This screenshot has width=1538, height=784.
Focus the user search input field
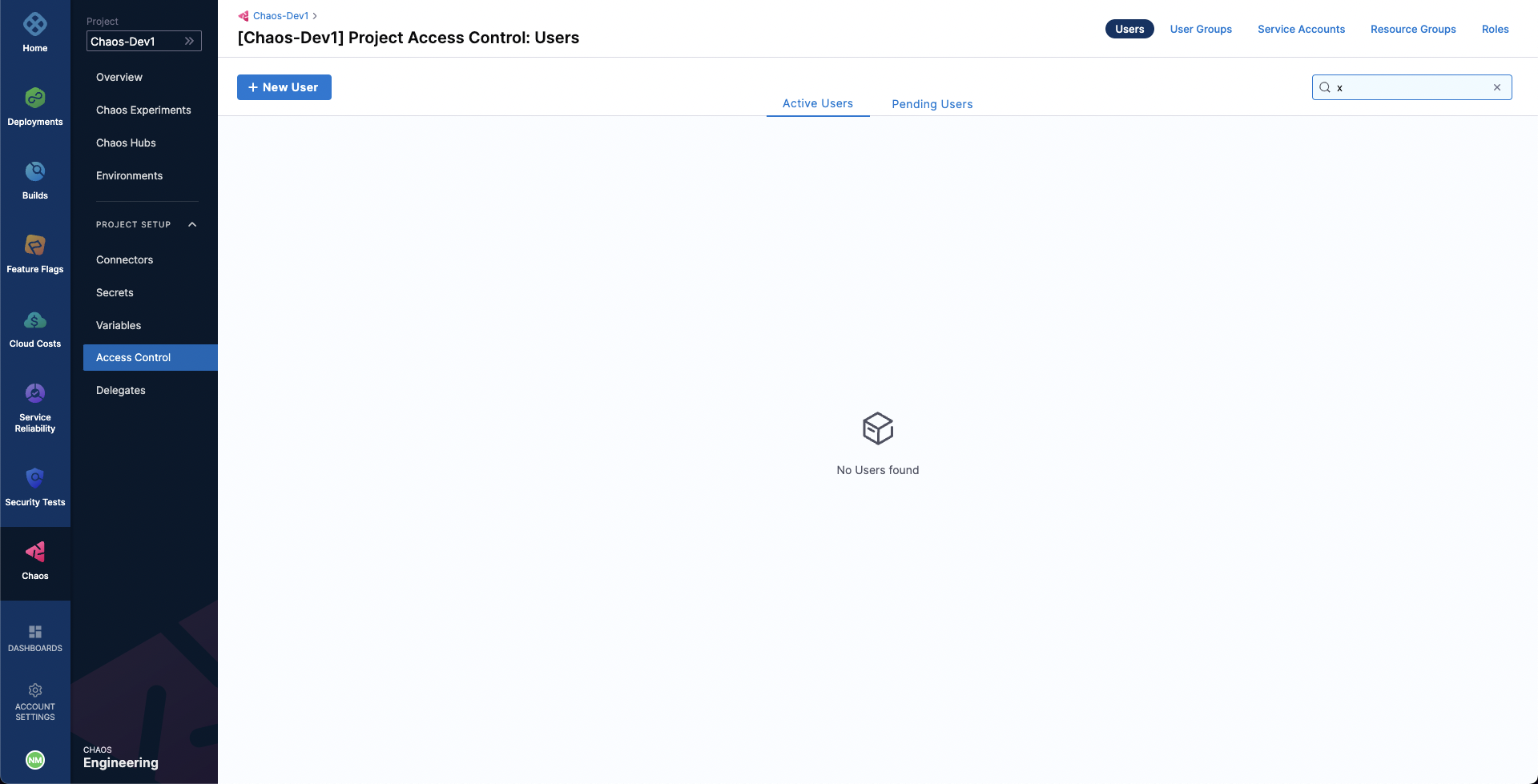tap(1411, 87)
